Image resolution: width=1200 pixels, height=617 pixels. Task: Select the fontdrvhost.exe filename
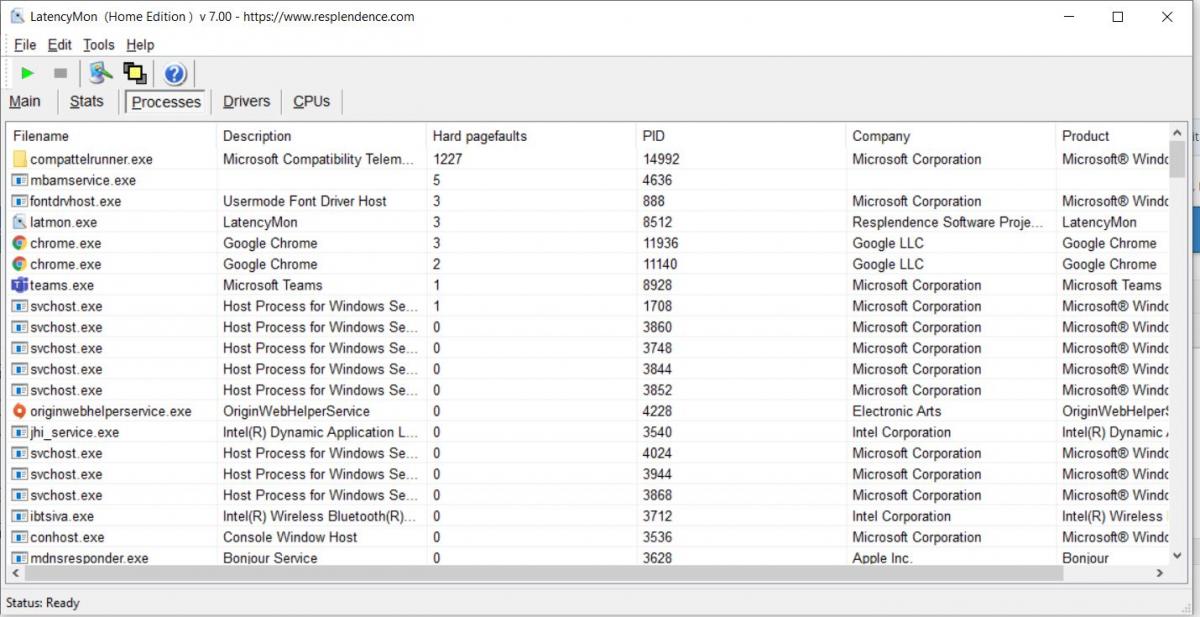point(76,201)
